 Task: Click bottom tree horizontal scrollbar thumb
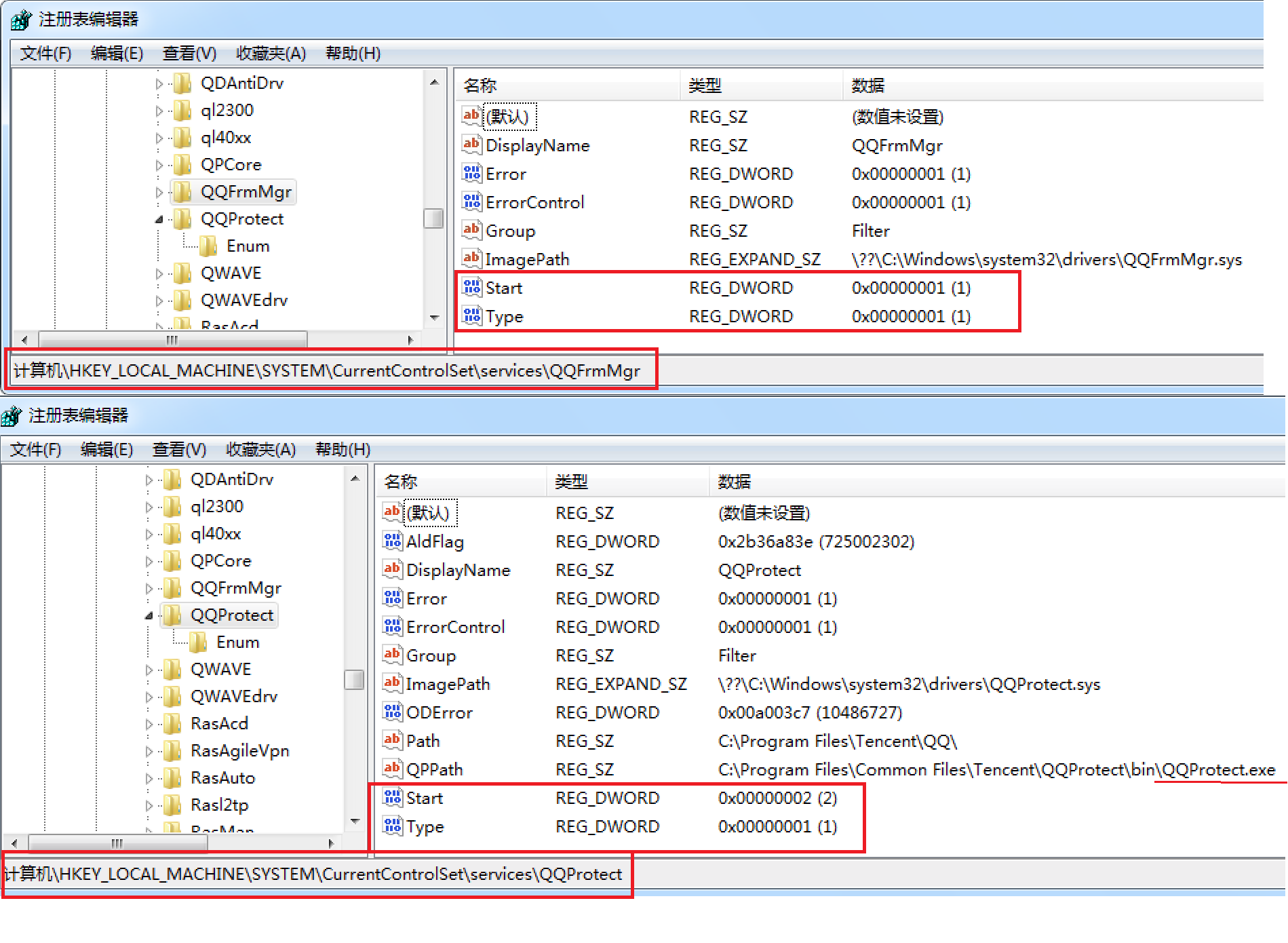click(117, 843)
